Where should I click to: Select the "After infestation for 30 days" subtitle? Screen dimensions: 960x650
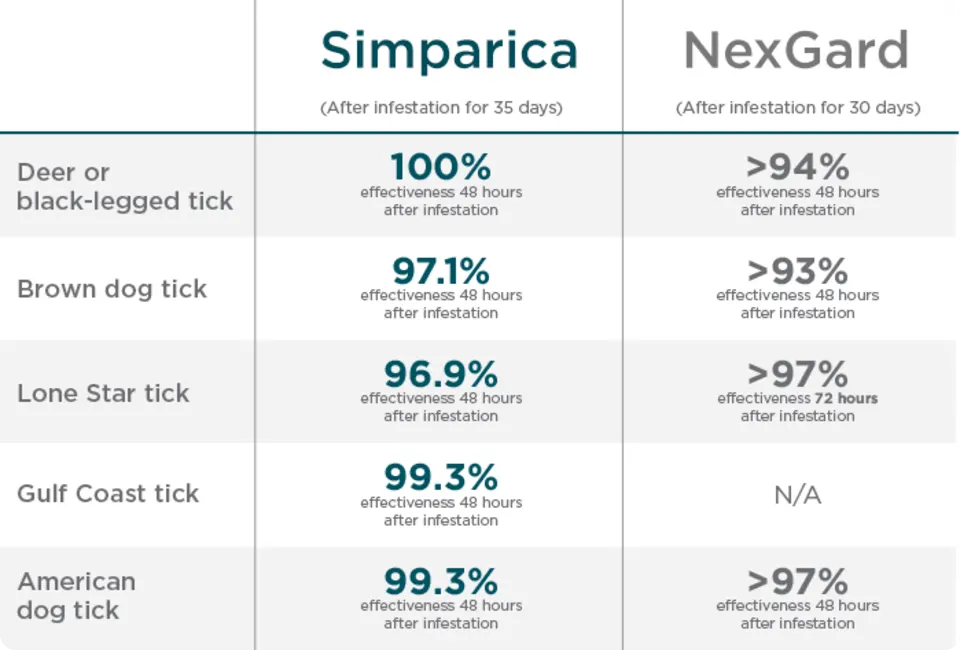798,108
